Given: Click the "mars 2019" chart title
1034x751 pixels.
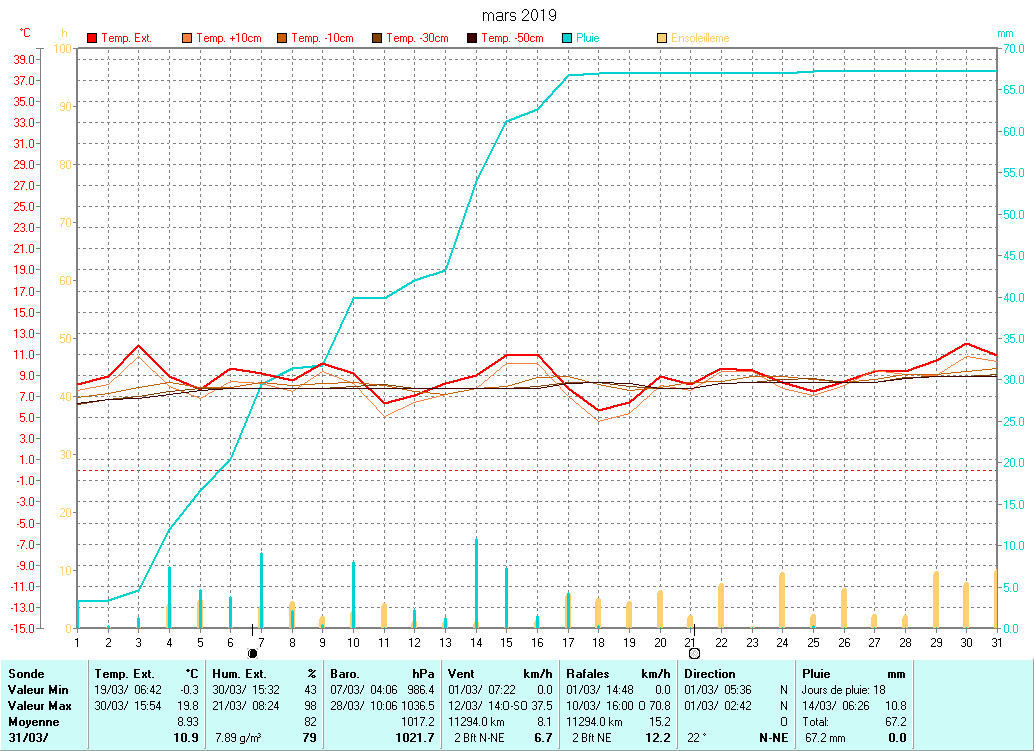Looking at the screenshot, I should tap(519, 15).
